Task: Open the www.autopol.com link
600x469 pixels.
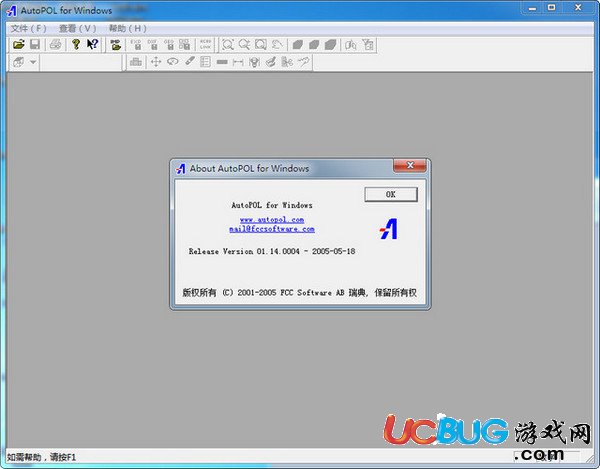Action: [x=272, y=220]
